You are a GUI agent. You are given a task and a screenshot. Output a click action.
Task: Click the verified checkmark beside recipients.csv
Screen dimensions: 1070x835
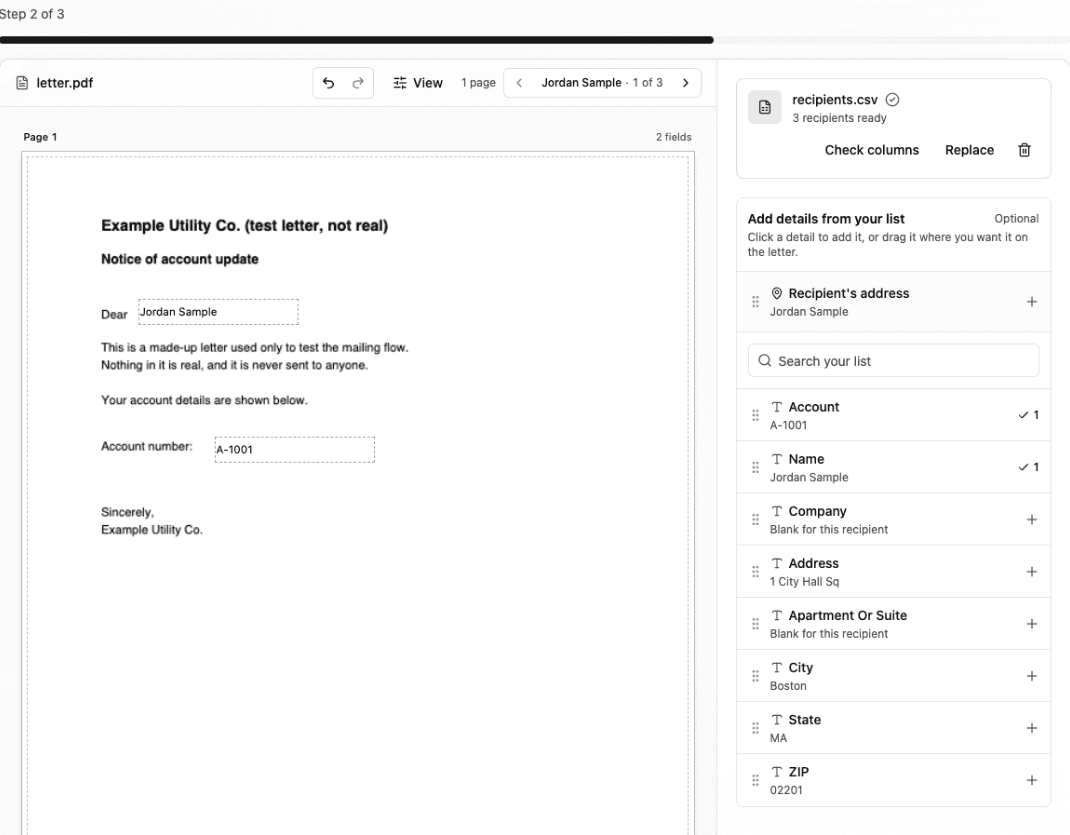892,100
